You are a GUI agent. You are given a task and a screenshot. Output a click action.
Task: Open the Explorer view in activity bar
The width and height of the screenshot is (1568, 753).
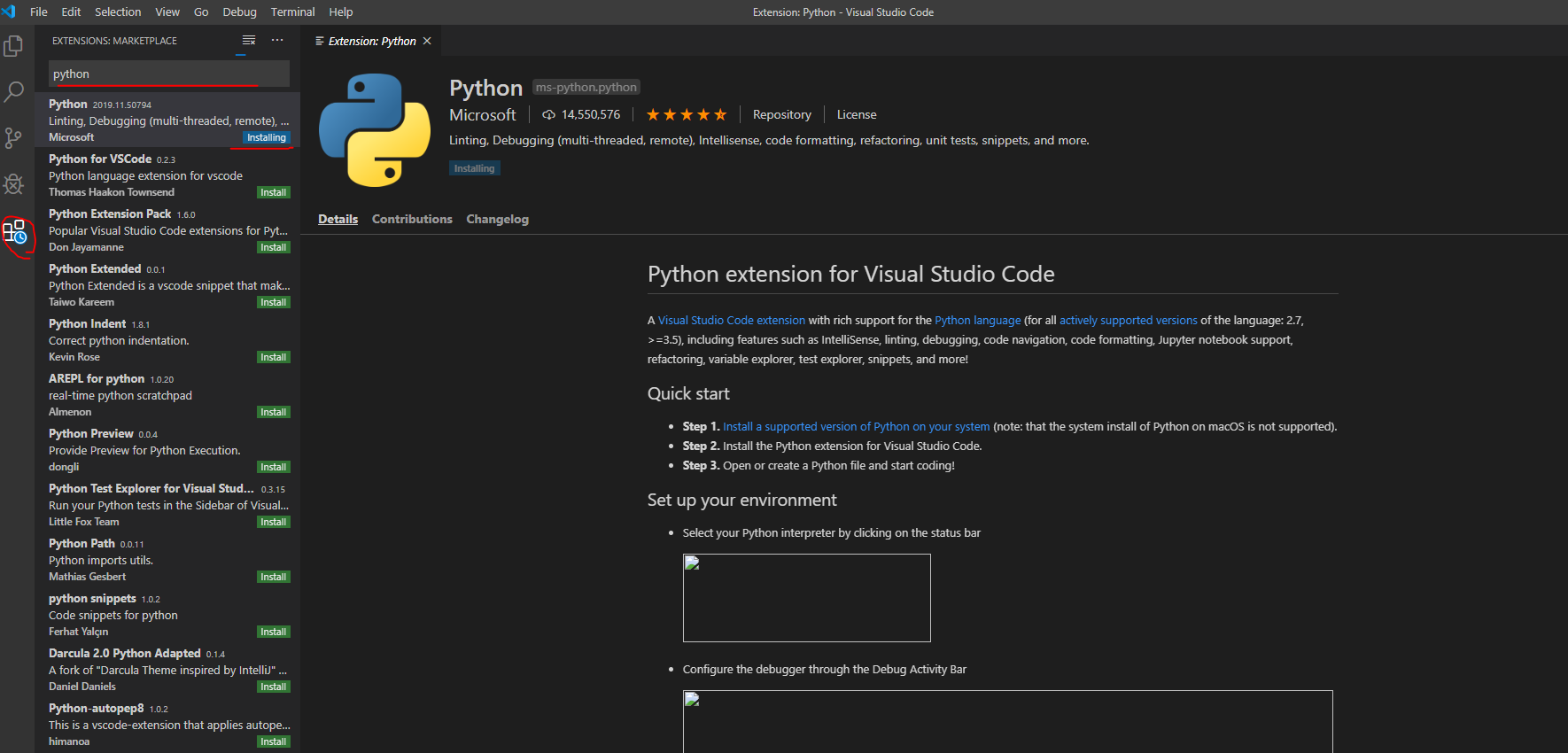[x=13, y=45]
